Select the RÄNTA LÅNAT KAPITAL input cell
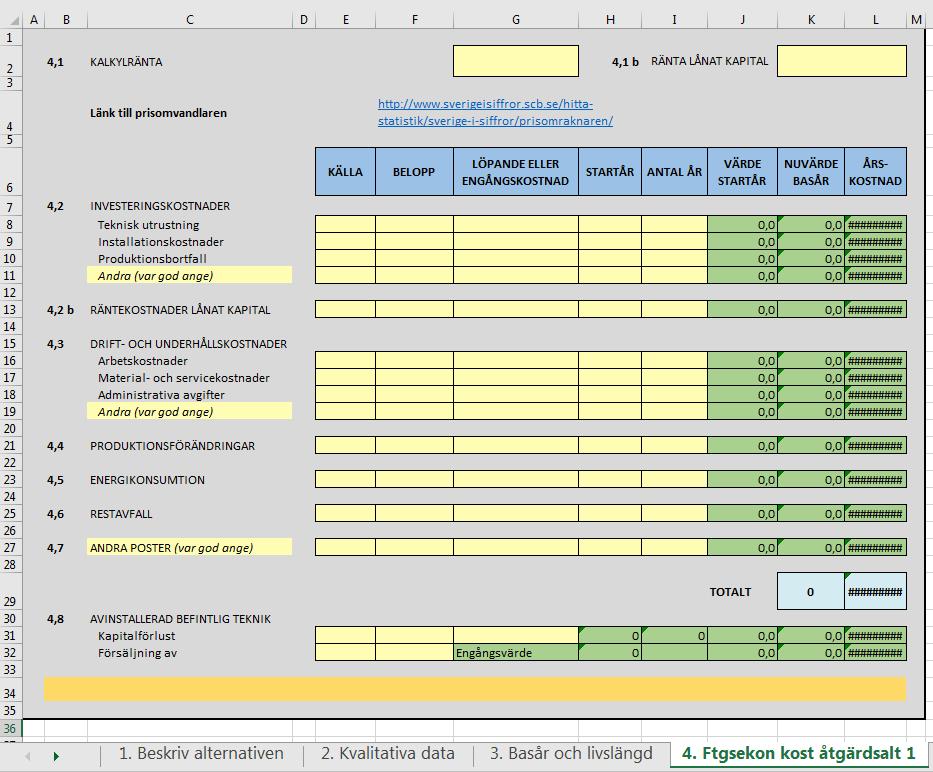 coord(841,61)
